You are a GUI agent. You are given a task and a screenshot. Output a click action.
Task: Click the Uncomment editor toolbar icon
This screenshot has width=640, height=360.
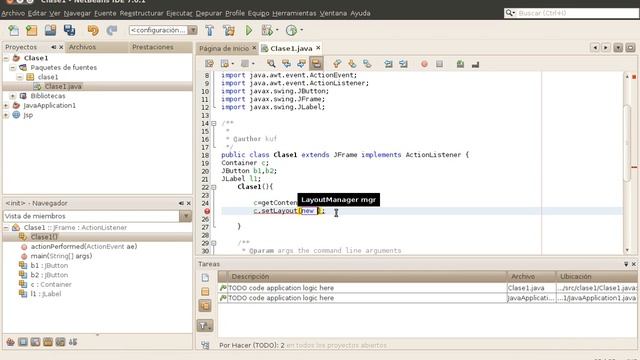pos(475,64)
